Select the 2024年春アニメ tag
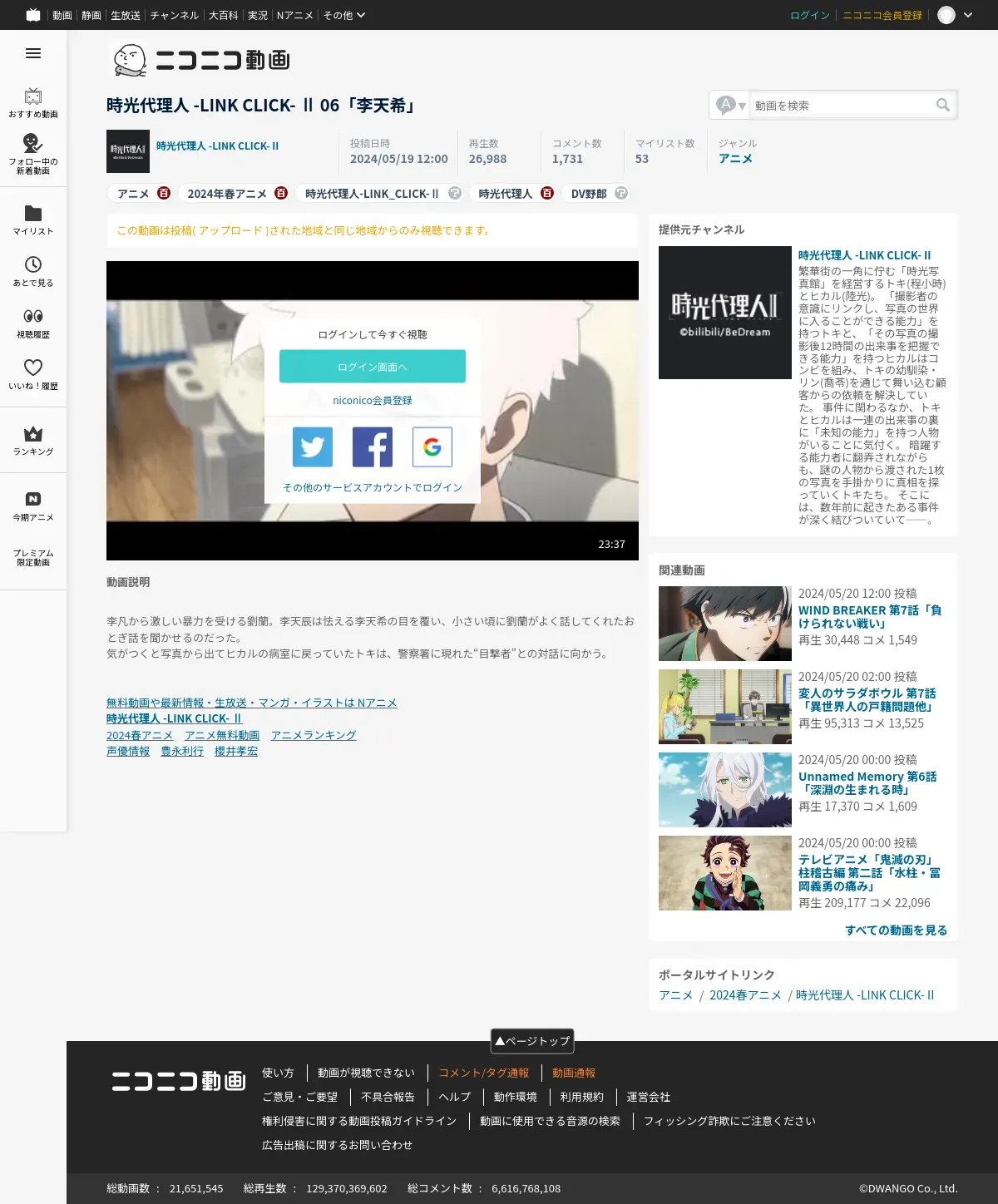998x1204 pixels. click(227, 194)
